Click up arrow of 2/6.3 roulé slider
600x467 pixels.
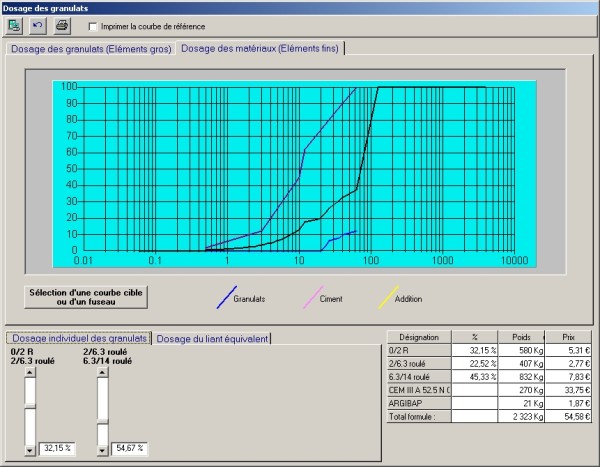coord(101,373)
